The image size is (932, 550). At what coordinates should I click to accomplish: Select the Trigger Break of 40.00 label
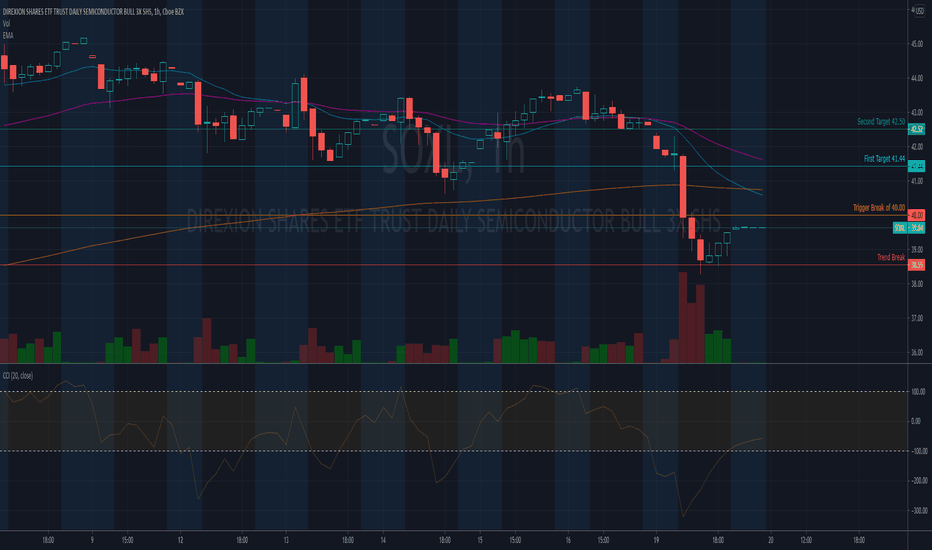879,208
